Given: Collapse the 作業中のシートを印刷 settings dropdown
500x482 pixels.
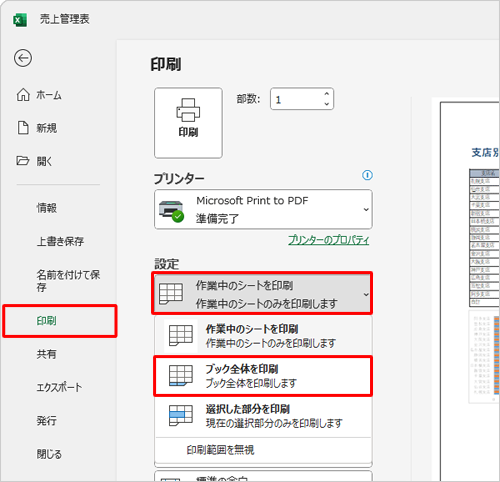Looking at the screenshot, I should [366, 295].
